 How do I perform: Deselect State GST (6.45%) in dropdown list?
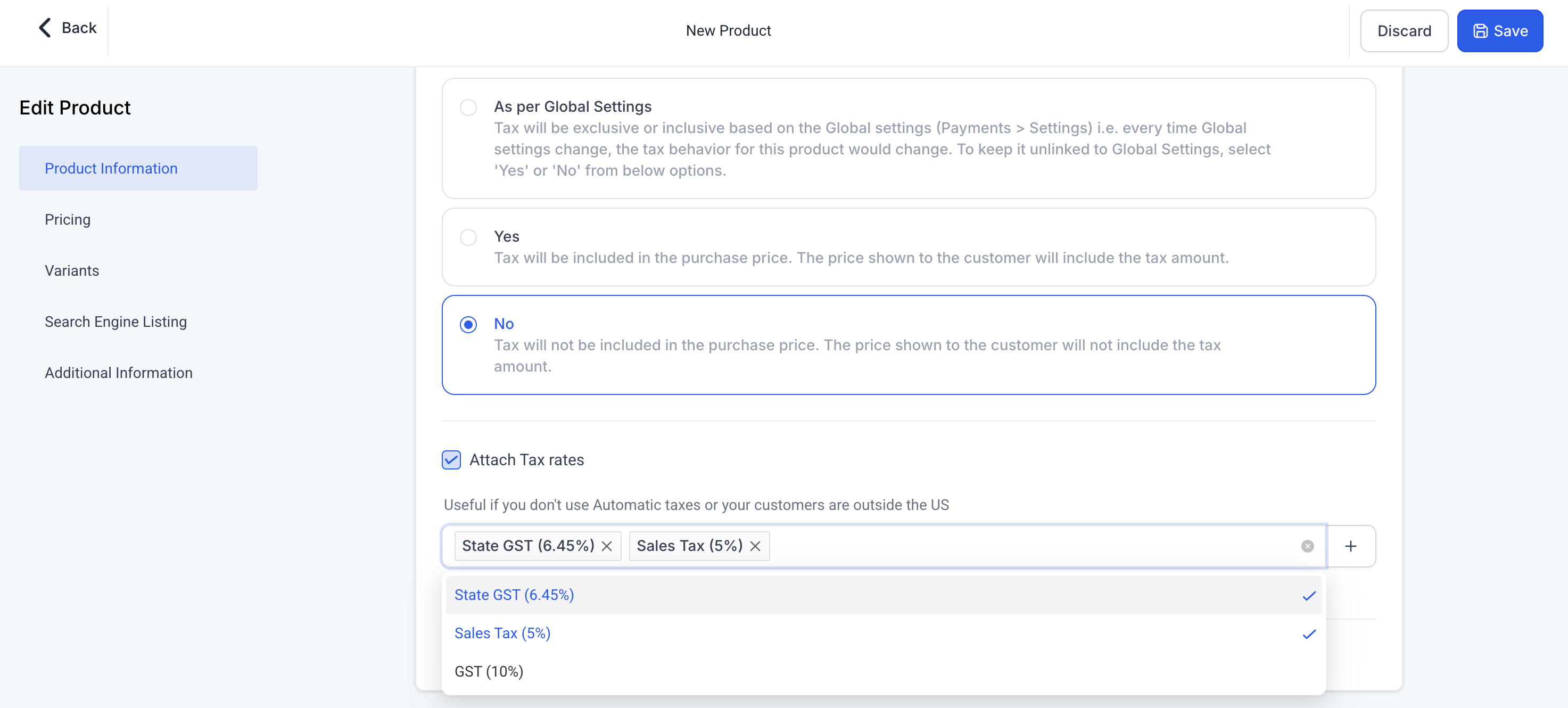[x=514, y=595]
